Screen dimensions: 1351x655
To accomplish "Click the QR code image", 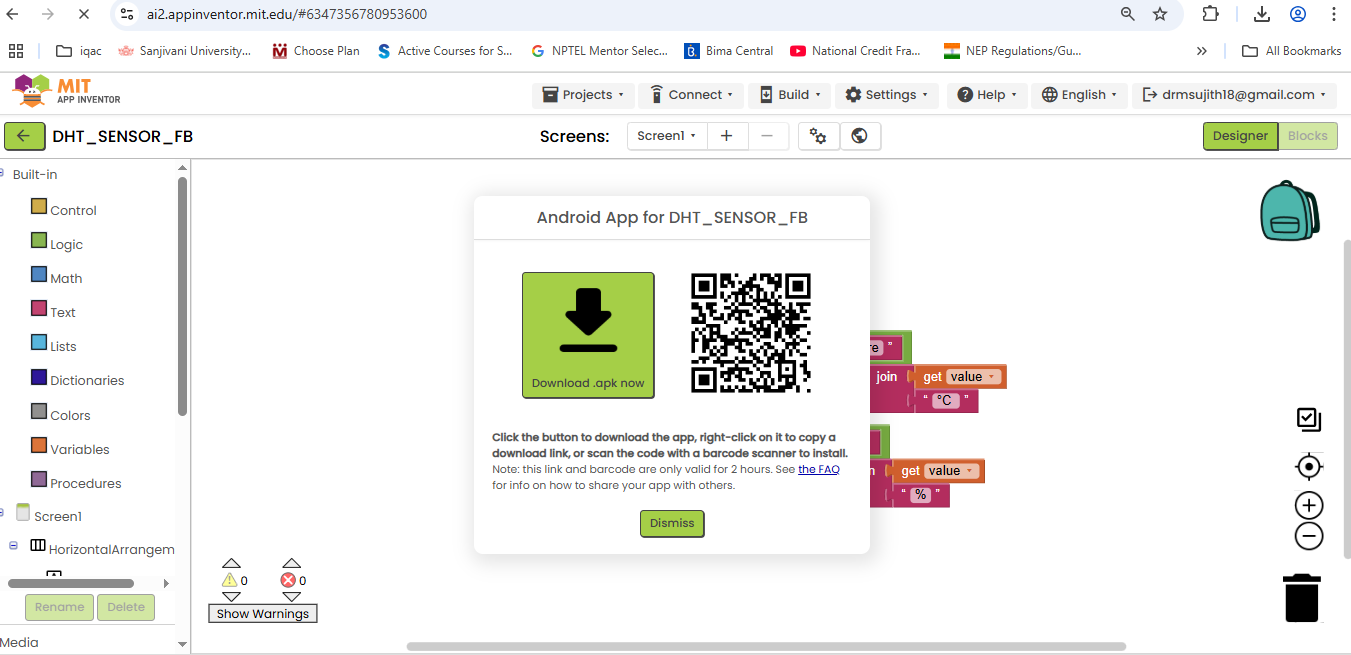I will click(751, 333).
